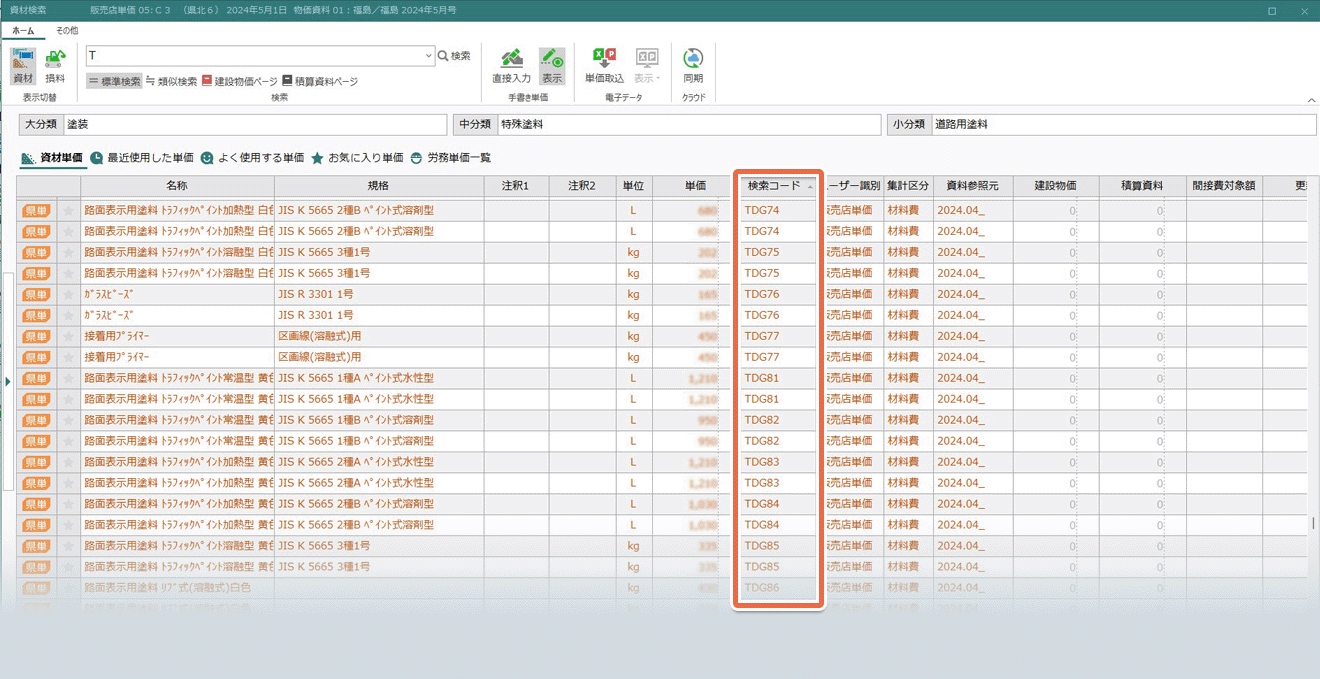
Task: Toggle 表示 of handwritten unit prices
Action: click(552, 67)
